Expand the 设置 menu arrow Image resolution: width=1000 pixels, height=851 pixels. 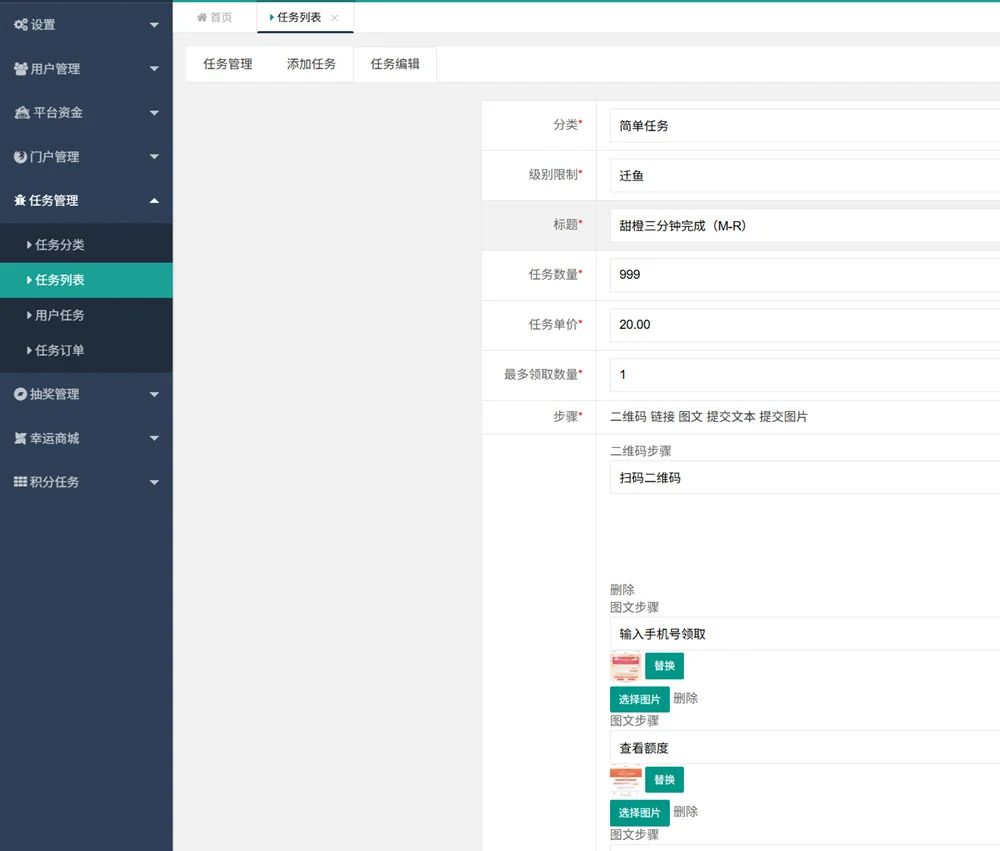[154, 25]
